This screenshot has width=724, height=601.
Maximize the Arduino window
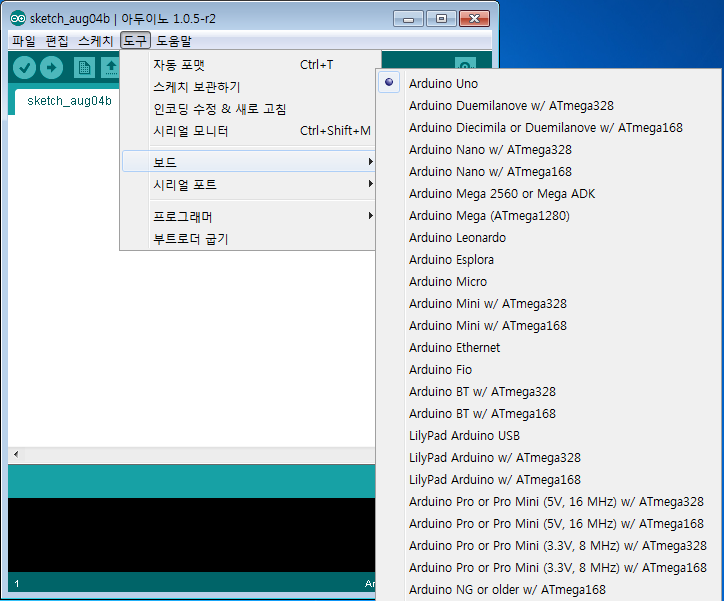(x=441, y=19)
